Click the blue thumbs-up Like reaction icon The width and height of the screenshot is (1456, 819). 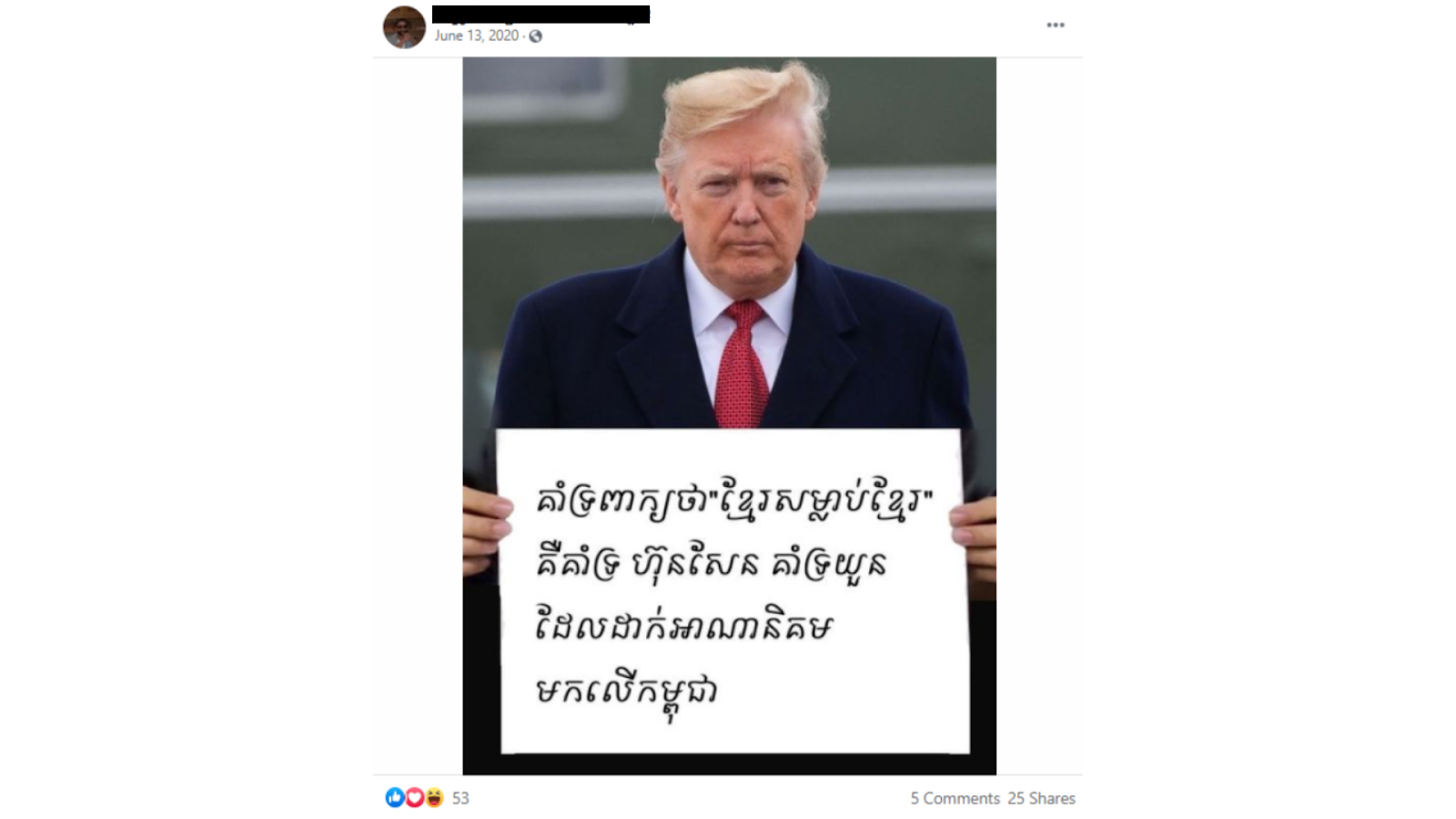coord(394,798)
